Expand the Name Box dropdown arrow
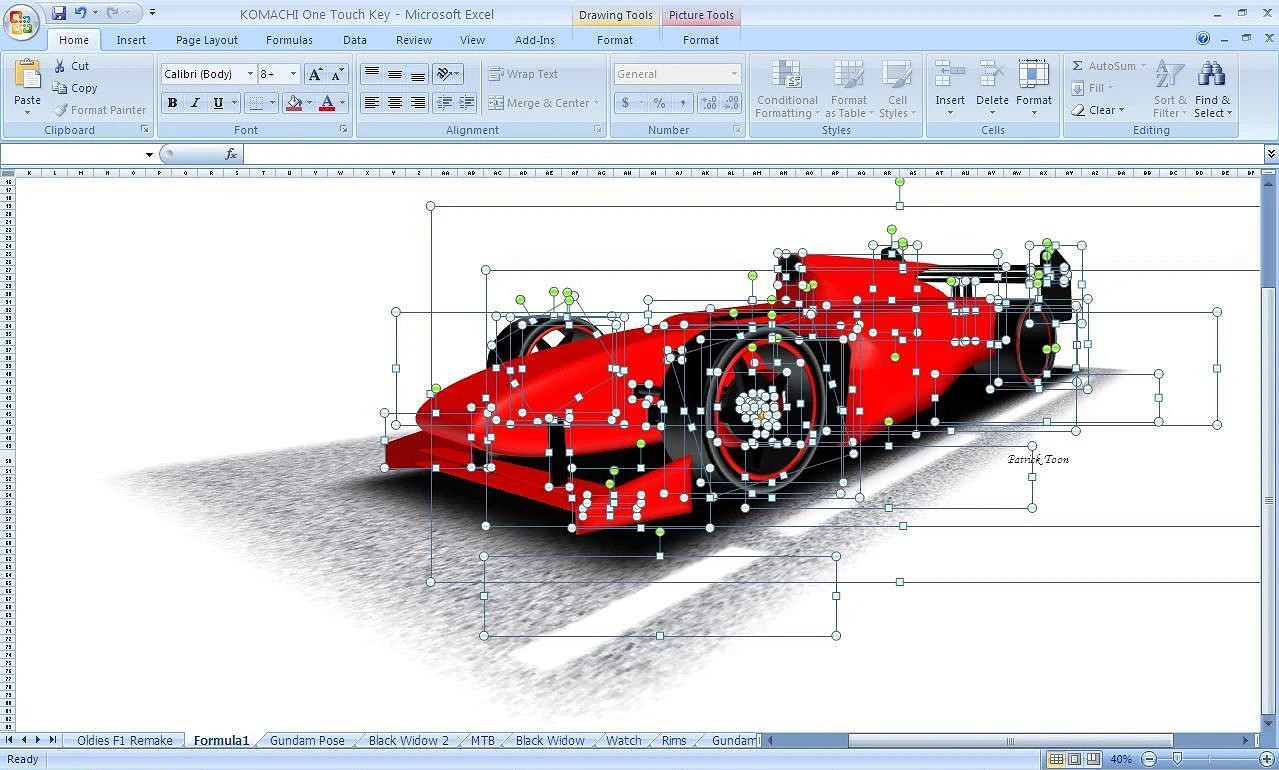This screenshot has width=1279, height=770. pos(149,154)
